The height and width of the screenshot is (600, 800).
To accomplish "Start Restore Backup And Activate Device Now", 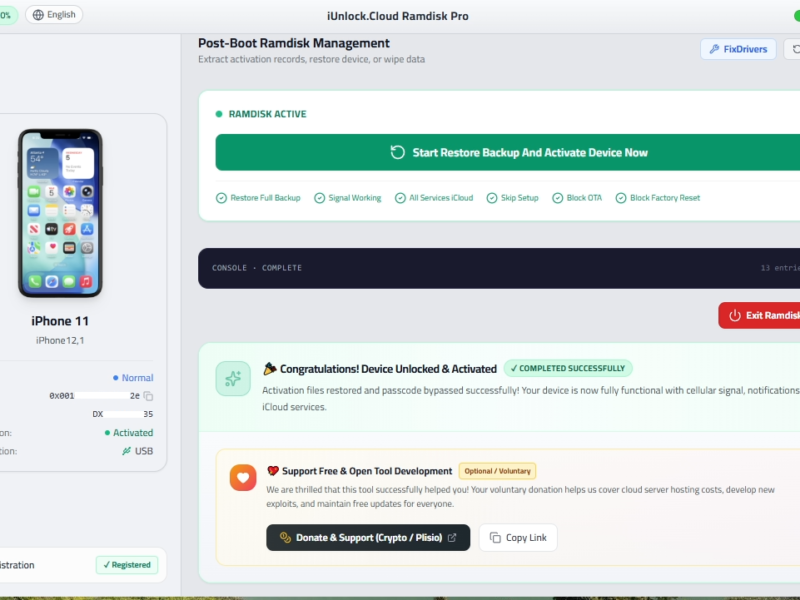I will [x=508, y=153].
